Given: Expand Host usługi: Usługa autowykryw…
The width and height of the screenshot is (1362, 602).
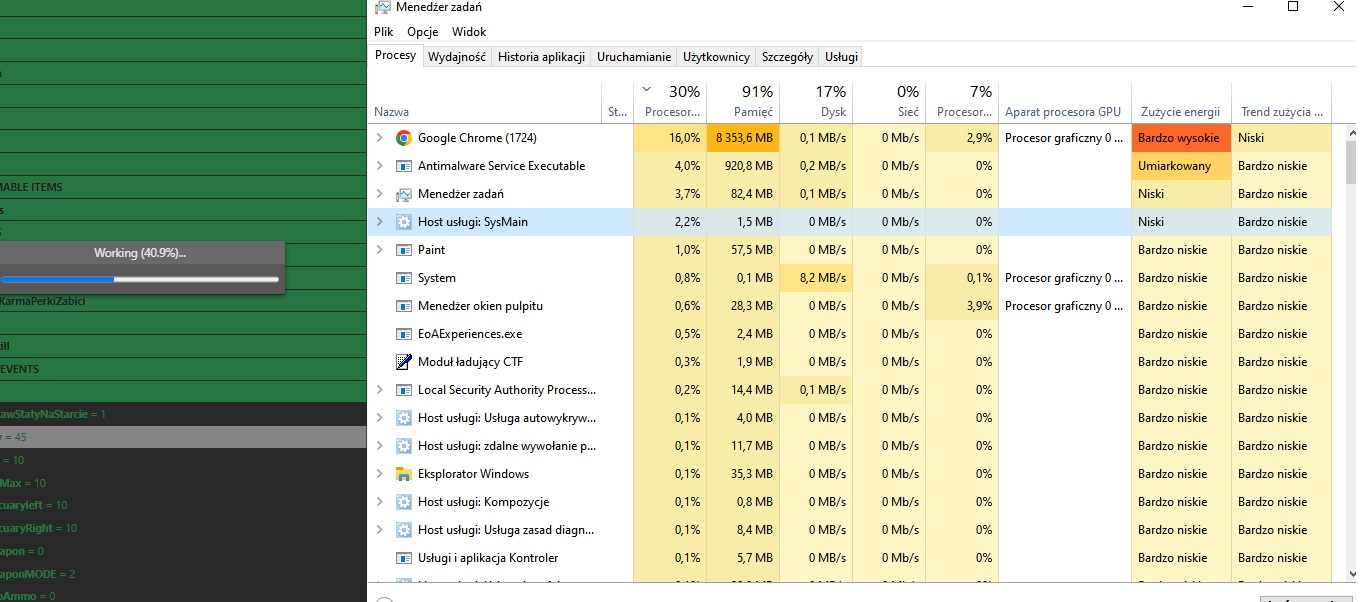Looking at the screenshot, I should pyautogui.click(x=379, y=418).
